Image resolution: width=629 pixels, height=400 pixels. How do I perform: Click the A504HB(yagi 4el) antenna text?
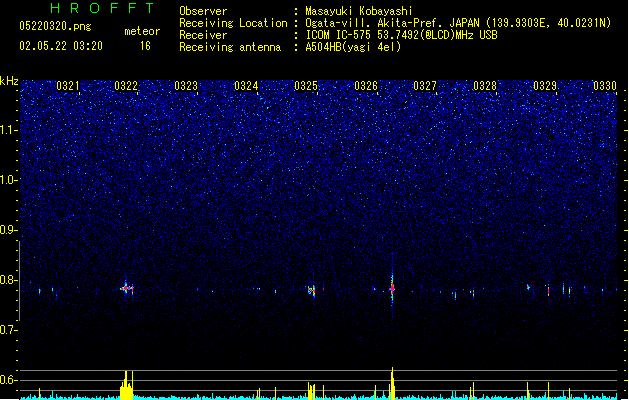(353, 47)
